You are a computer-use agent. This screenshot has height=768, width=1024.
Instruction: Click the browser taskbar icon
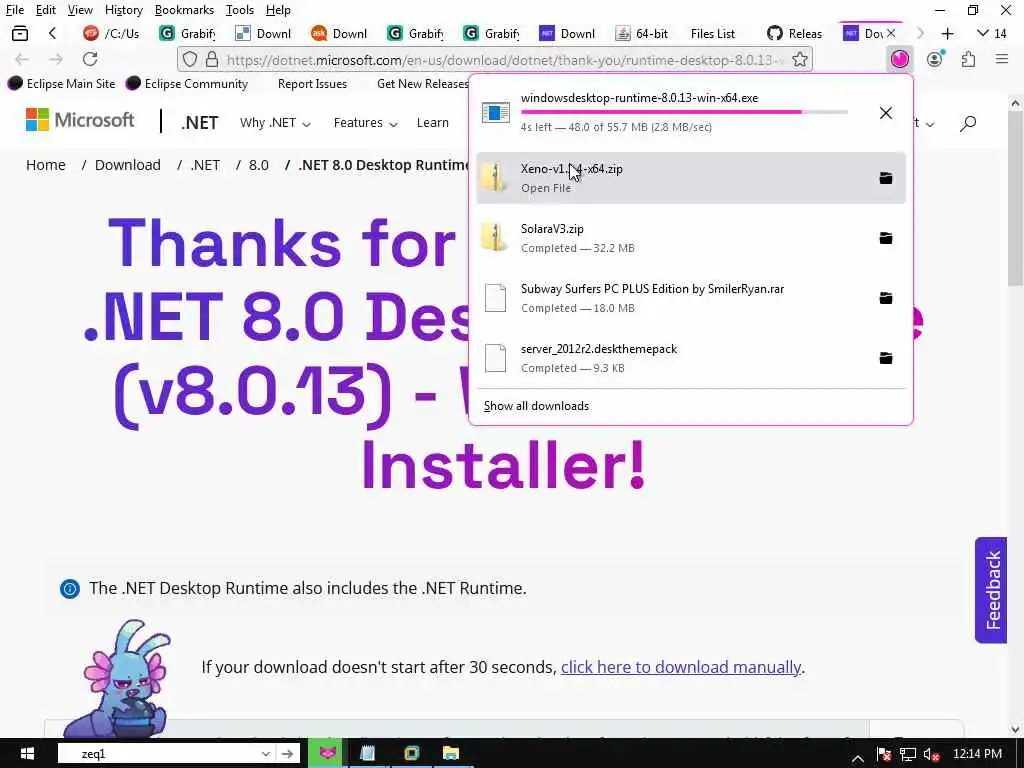click(x=328, y=754)
